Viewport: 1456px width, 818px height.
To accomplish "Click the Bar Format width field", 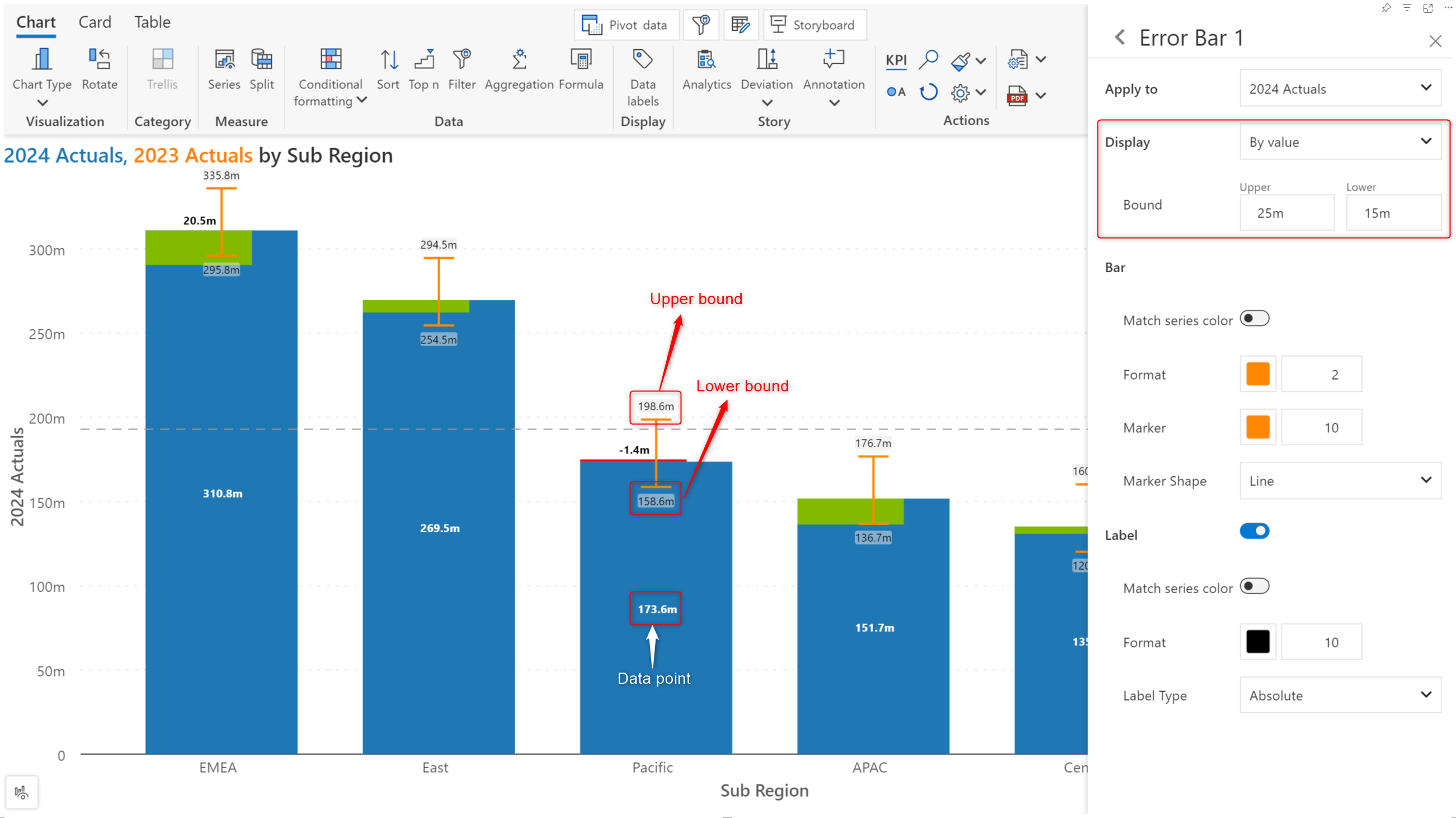I will point(1322,374).
